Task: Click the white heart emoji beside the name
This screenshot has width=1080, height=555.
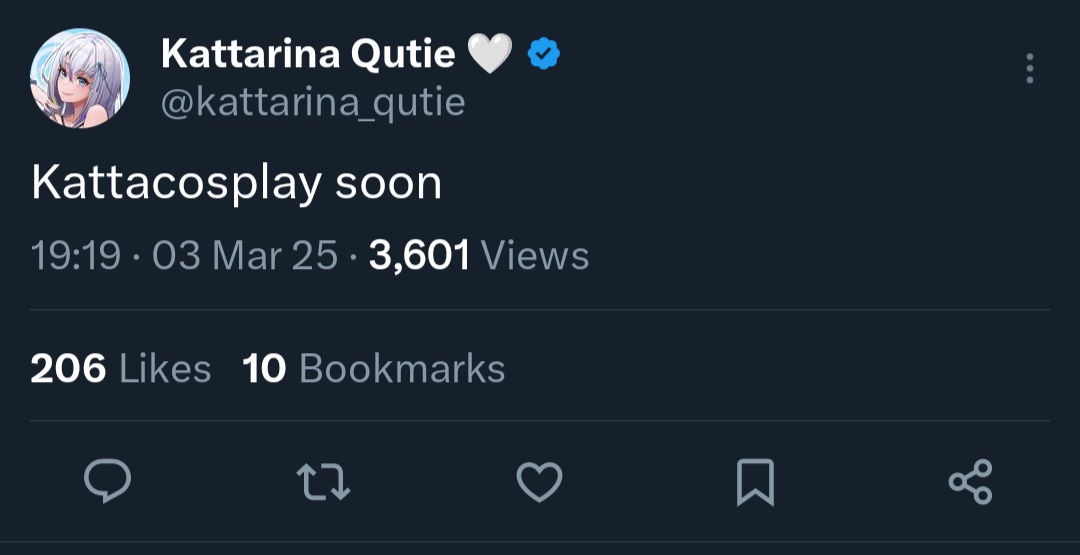Action: click(x=490, y=54)
